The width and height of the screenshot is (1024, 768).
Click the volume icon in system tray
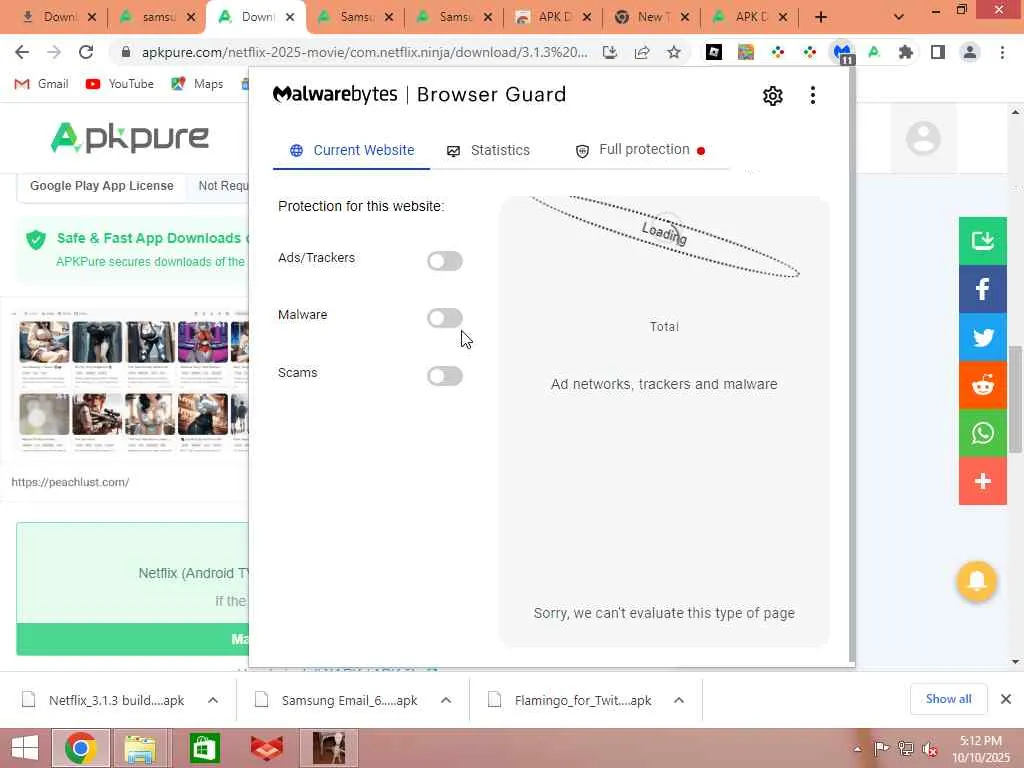tap(930, 749)
